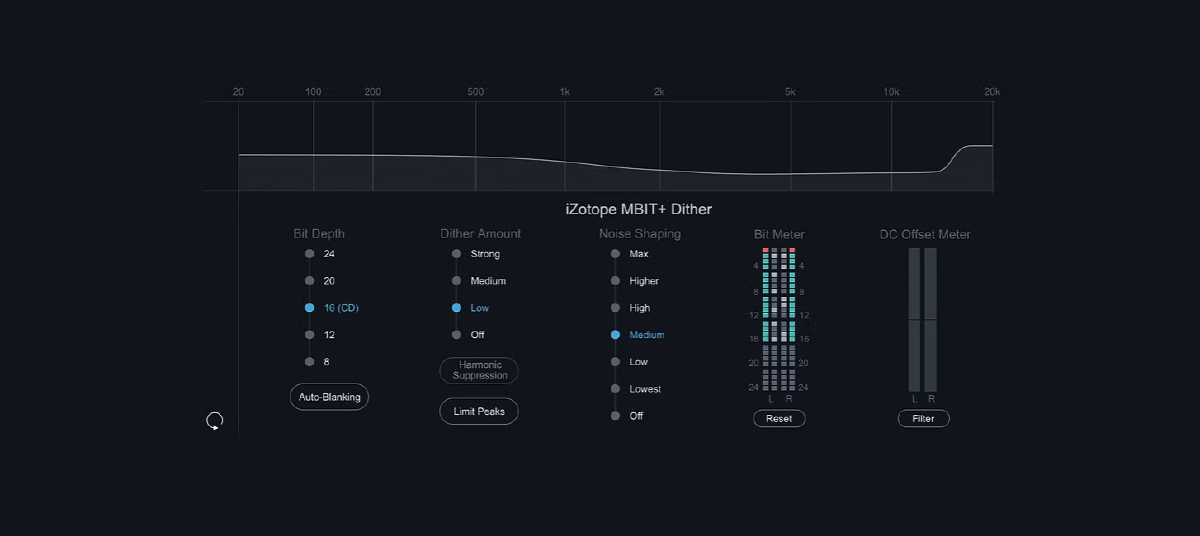This screenshot has height=536, width=1200.
Task: Enable Harmonic Suppression
Action: [x=479, y=370]
